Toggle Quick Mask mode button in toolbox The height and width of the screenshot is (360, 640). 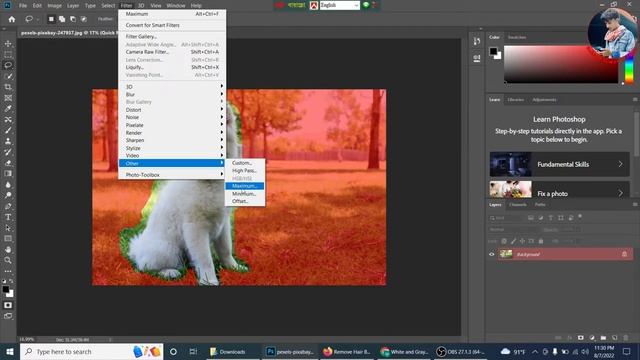tap(8, 305)
